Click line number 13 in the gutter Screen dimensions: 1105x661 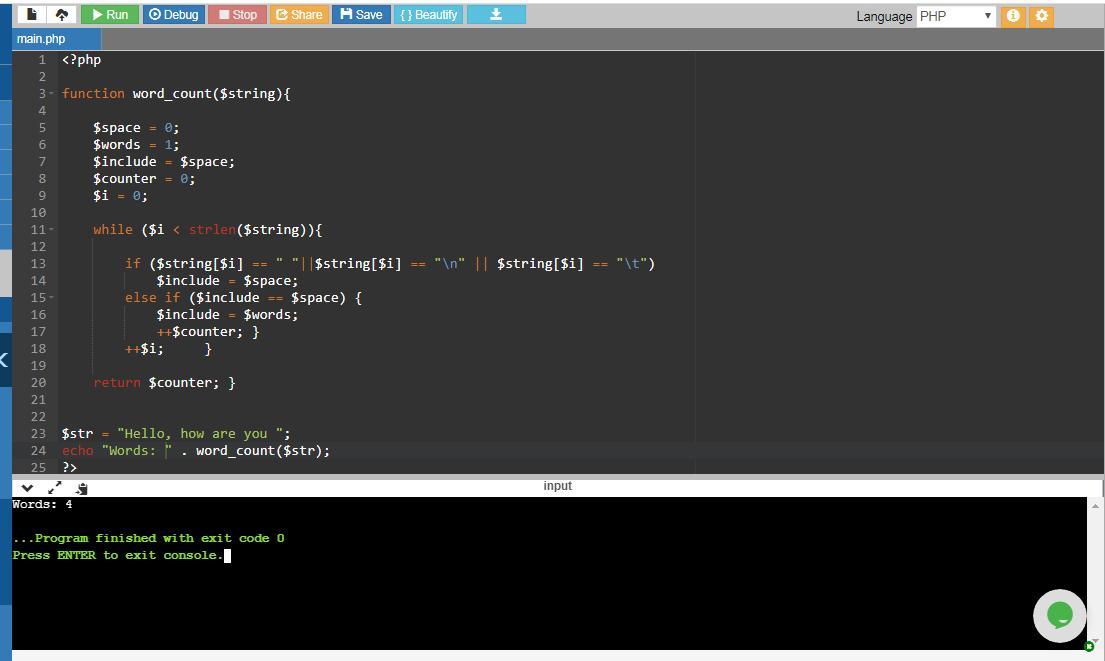click(x=38, y=264)
